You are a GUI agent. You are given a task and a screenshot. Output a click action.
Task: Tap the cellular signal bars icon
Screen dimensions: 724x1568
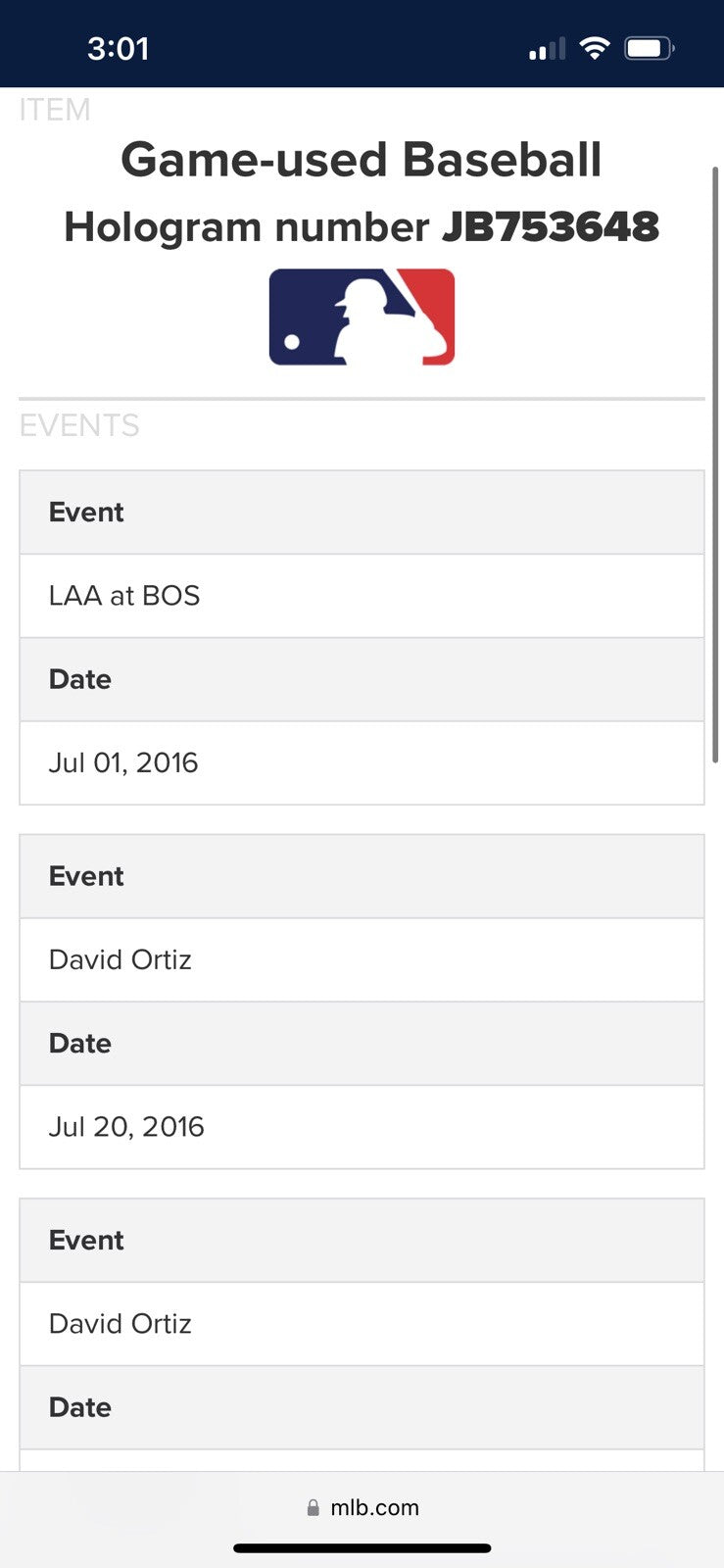click(x=547, y=49)
